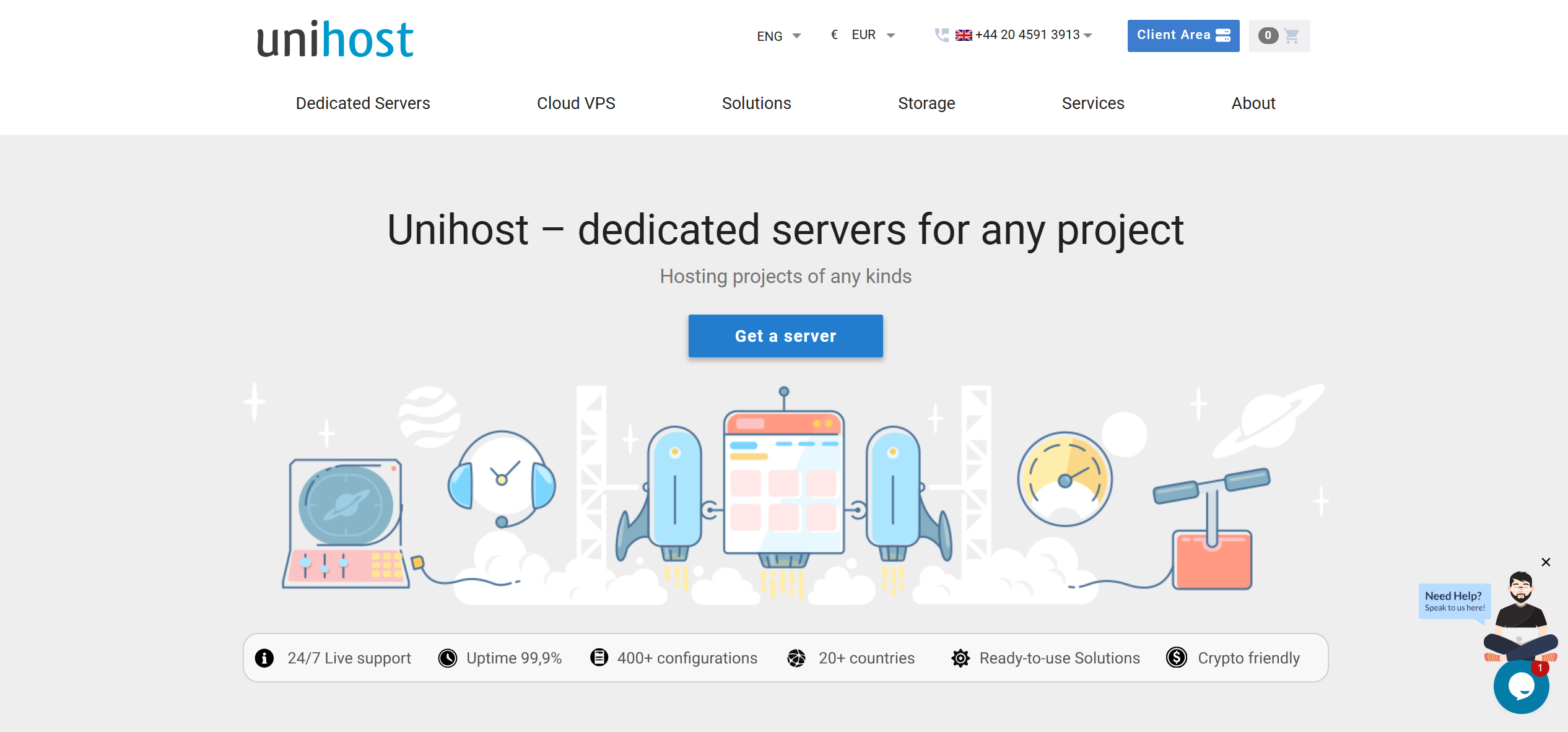Image resolution: width=1568 pixels, height=732 pixels.
Task: Click the Ready-to-use Solutions text
Action: [x=1060, y=658]
